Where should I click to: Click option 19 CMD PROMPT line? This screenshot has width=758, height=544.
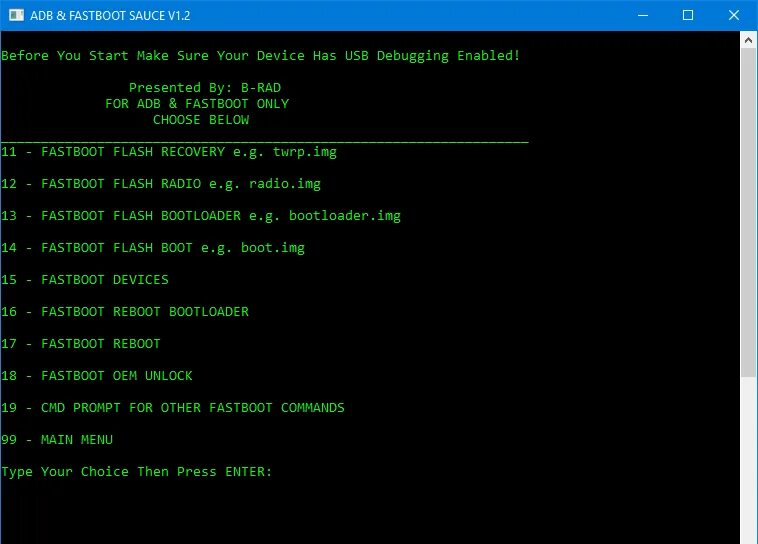[173, 408]
